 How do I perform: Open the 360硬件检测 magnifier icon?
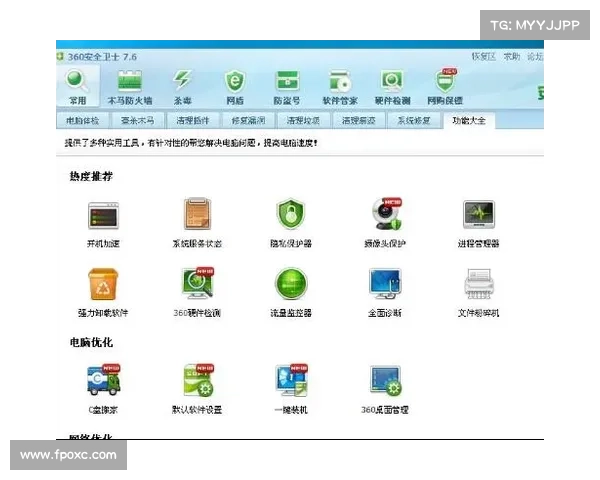198,283
